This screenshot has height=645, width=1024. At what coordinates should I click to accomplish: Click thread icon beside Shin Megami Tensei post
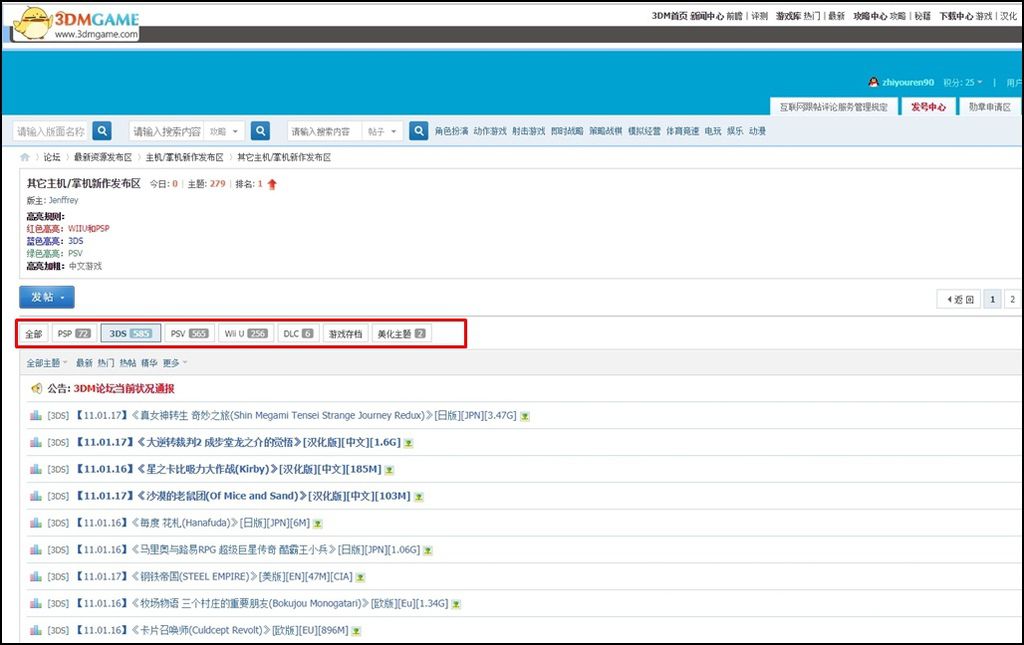tap(36, 415)
